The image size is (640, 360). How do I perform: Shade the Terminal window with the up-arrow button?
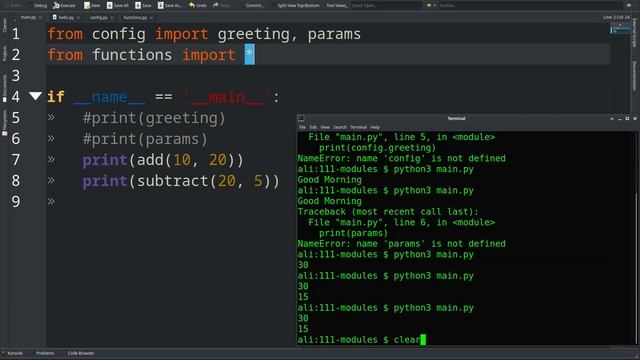[x=611, y=119]
